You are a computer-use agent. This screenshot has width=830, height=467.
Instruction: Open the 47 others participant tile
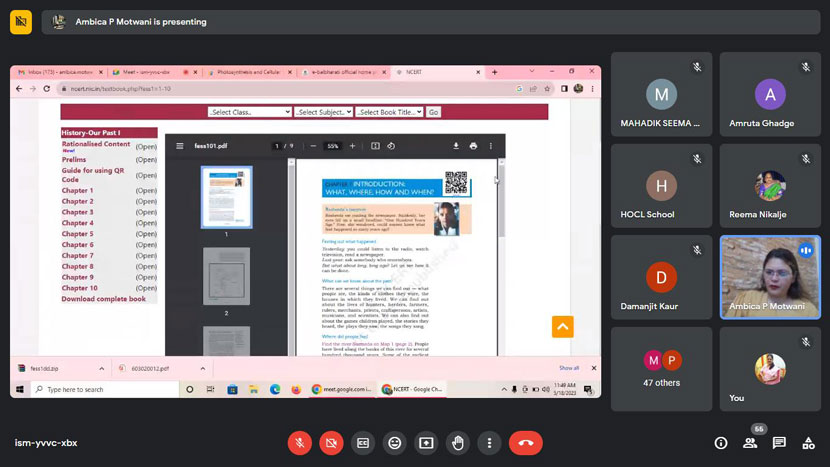[x=662, y=369]
